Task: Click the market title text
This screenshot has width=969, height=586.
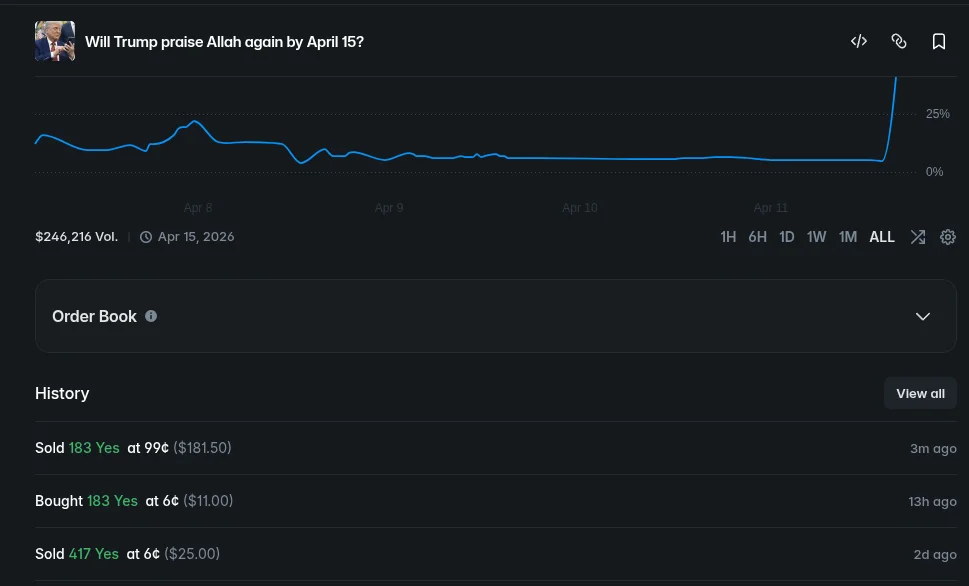Action: point(224,42)
